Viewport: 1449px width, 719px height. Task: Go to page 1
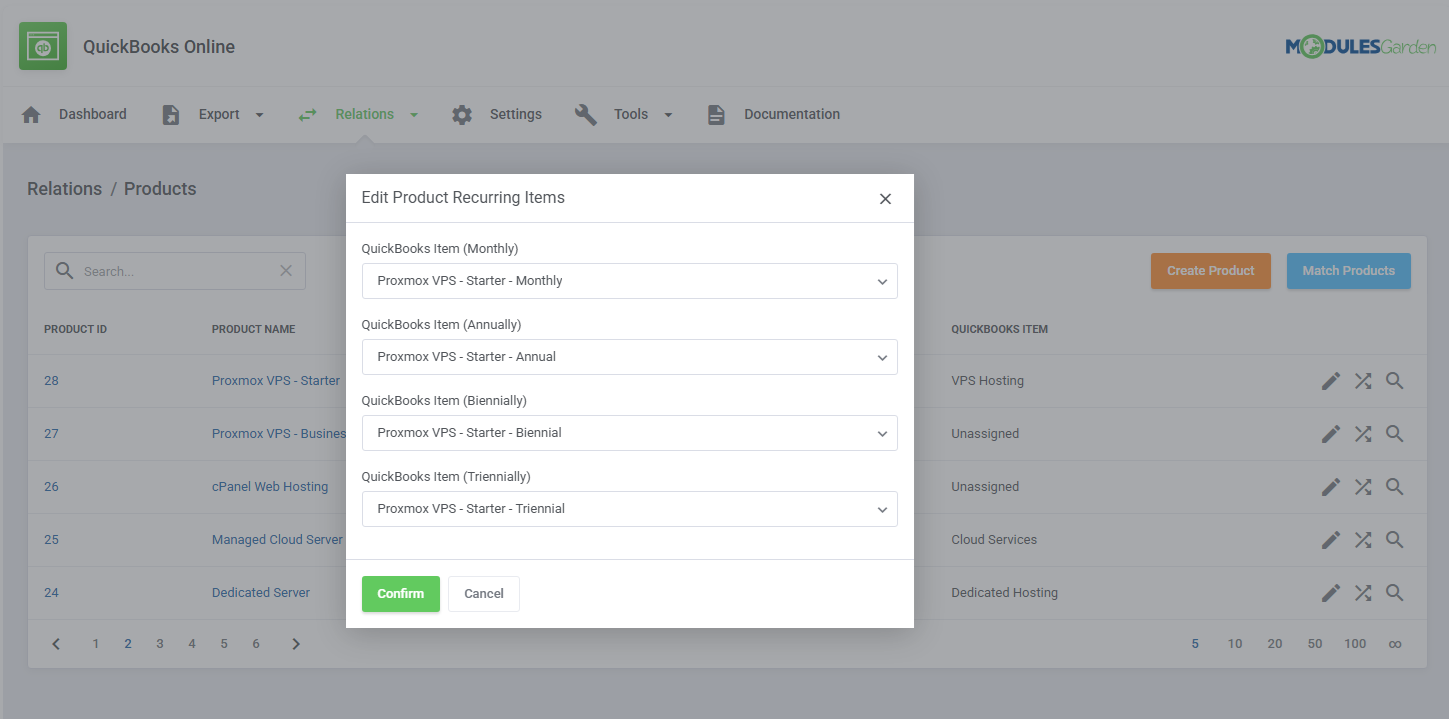(x=96, y=644)
